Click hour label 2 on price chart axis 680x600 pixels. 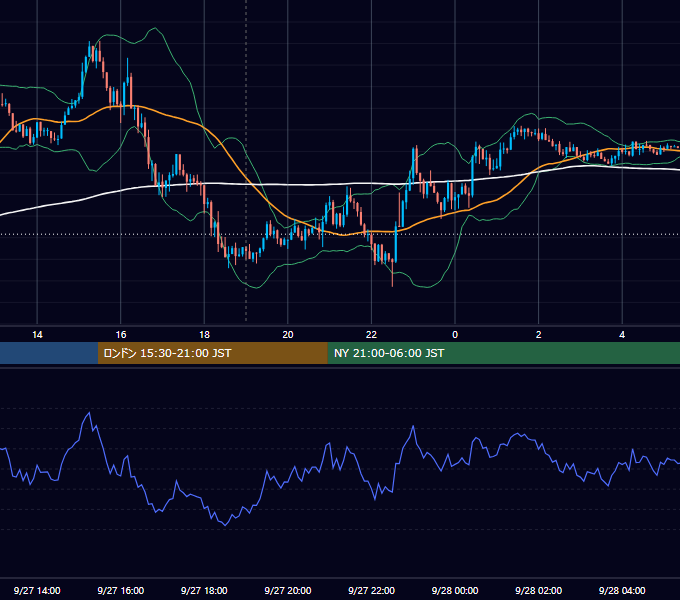coord(539,335)
